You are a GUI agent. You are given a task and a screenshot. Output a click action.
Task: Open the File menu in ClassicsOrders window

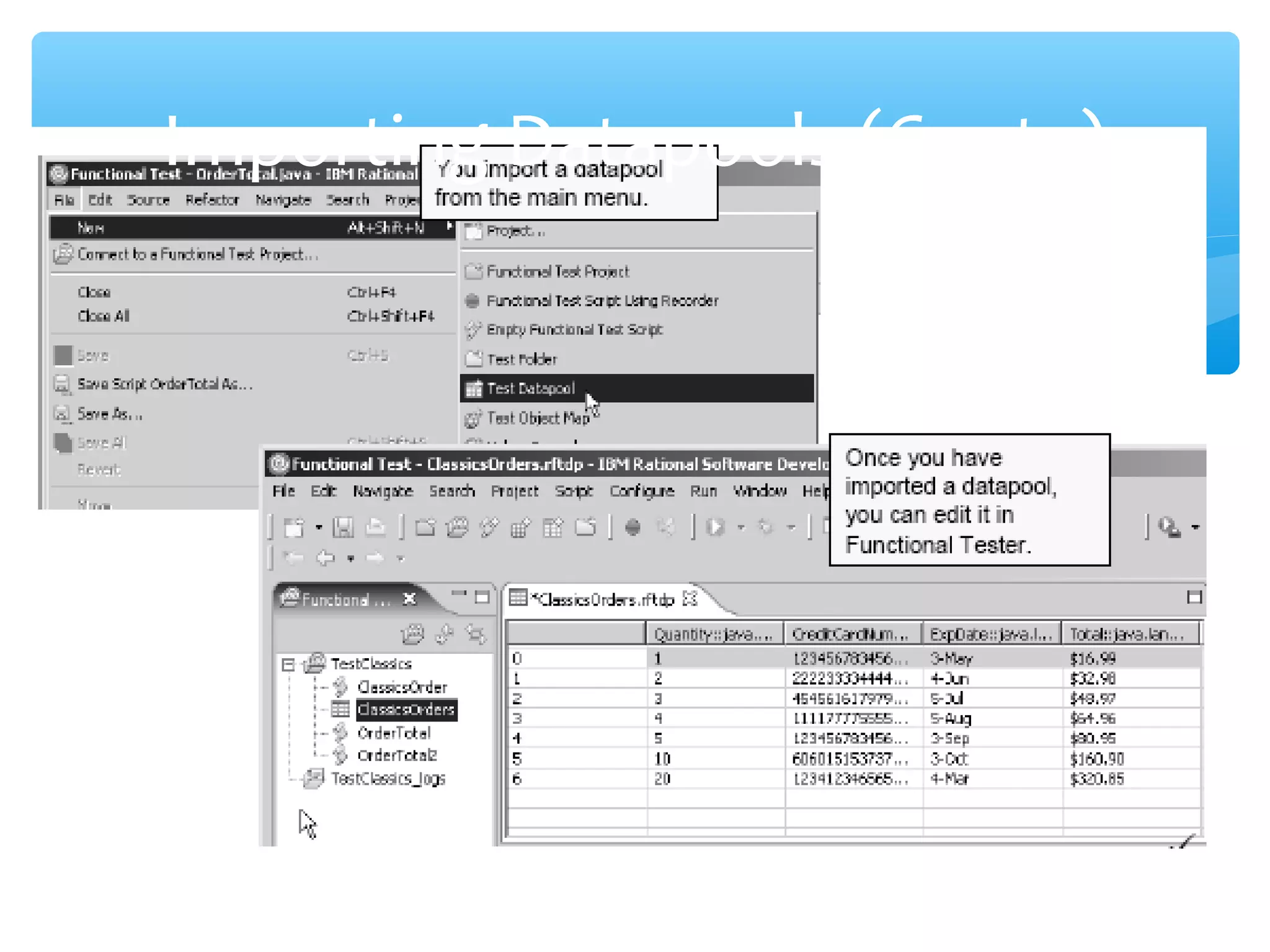click(x=283, y=491)
